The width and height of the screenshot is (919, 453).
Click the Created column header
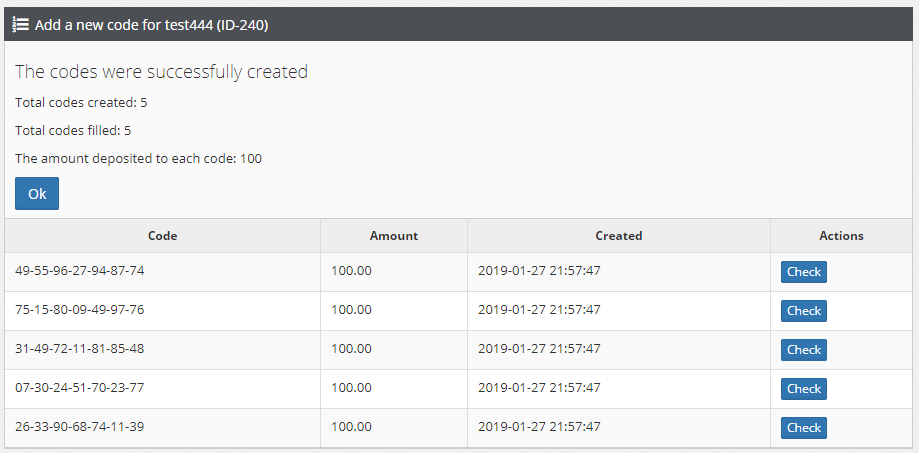coord(618,236)
